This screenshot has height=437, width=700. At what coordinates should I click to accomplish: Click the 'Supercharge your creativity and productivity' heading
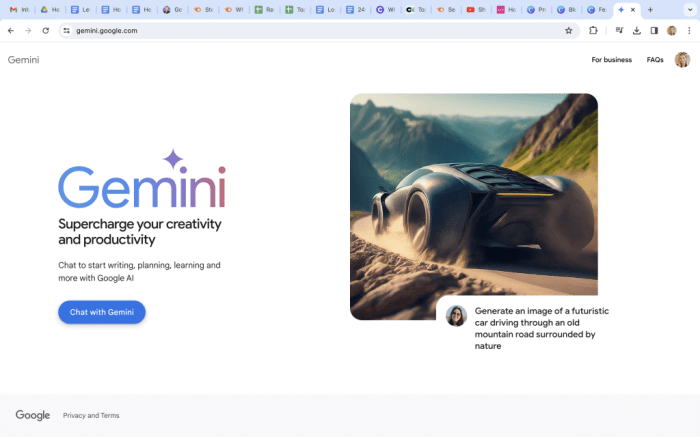(x=140, y=232)
